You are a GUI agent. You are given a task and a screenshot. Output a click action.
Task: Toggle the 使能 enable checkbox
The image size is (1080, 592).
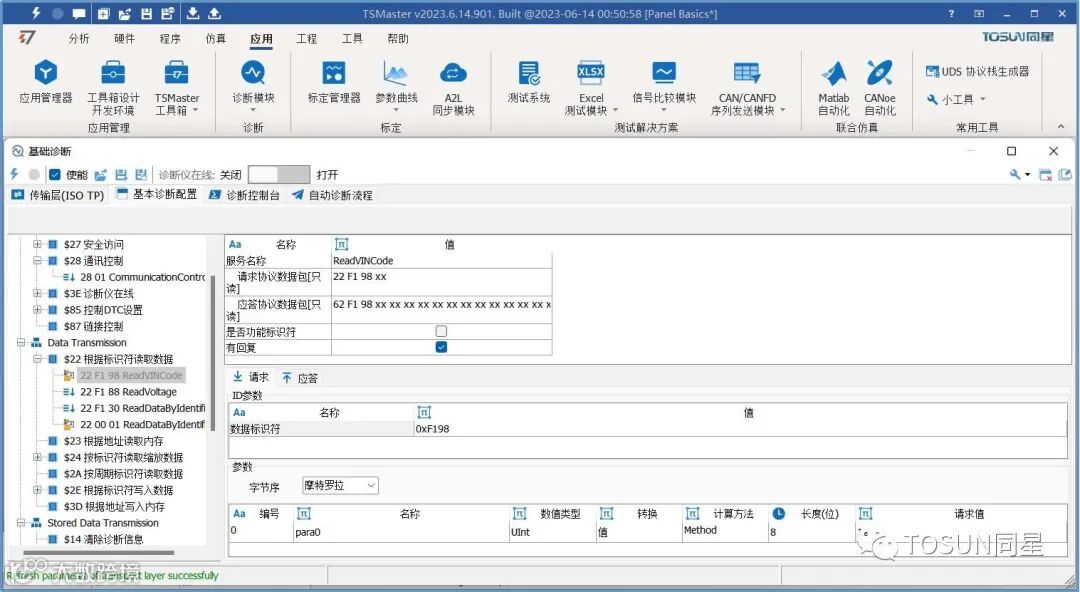coord(55,174)
